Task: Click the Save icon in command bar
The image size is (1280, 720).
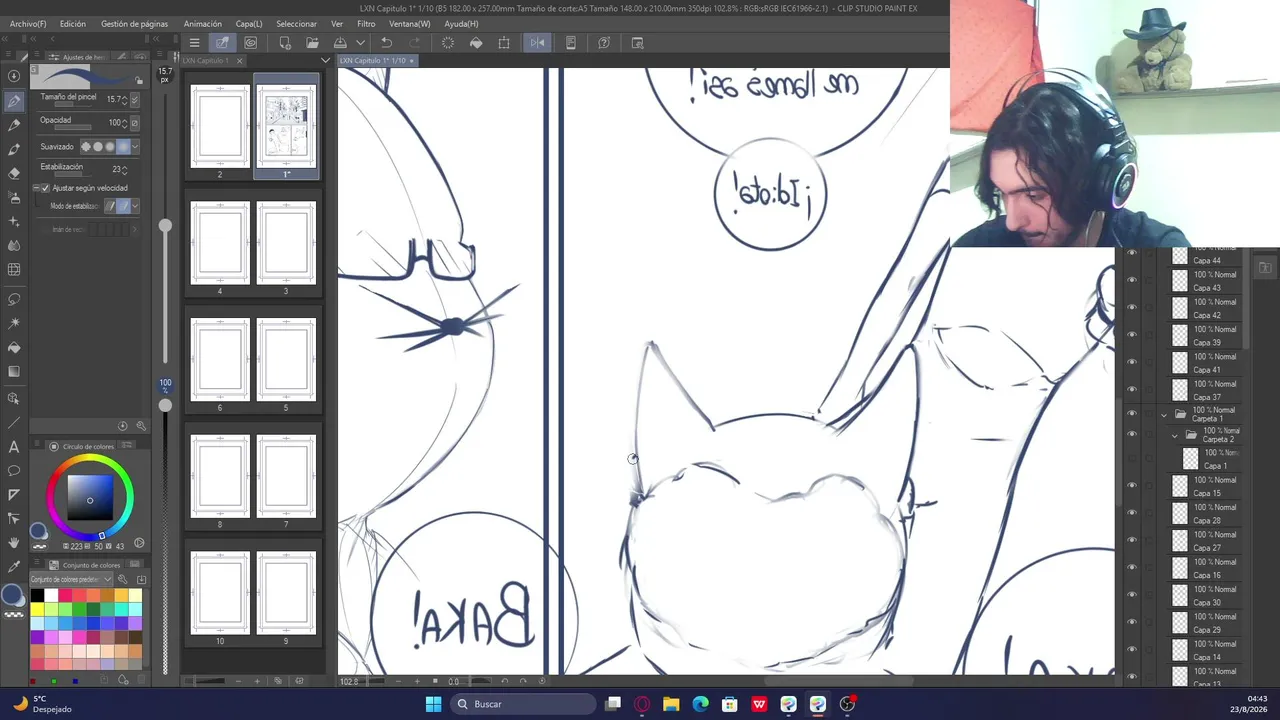Action: pos(340,43)
